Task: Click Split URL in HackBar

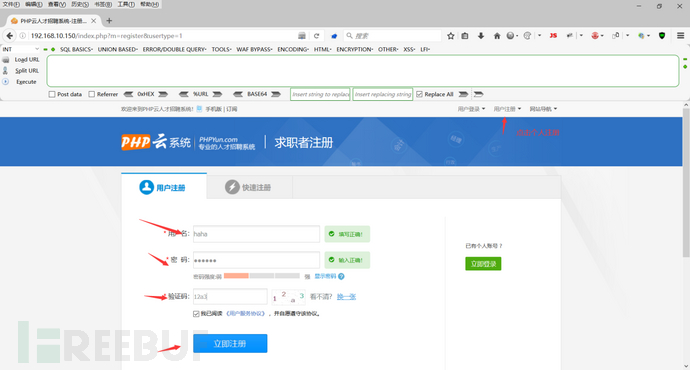Action: 27,70
